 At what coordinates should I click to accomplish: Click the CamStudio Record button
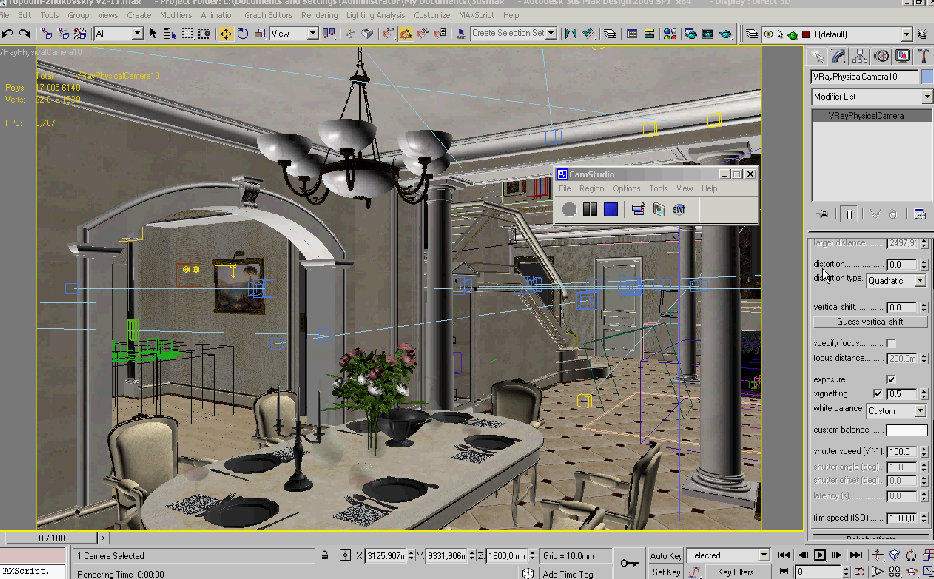click(x=569, y=209)
